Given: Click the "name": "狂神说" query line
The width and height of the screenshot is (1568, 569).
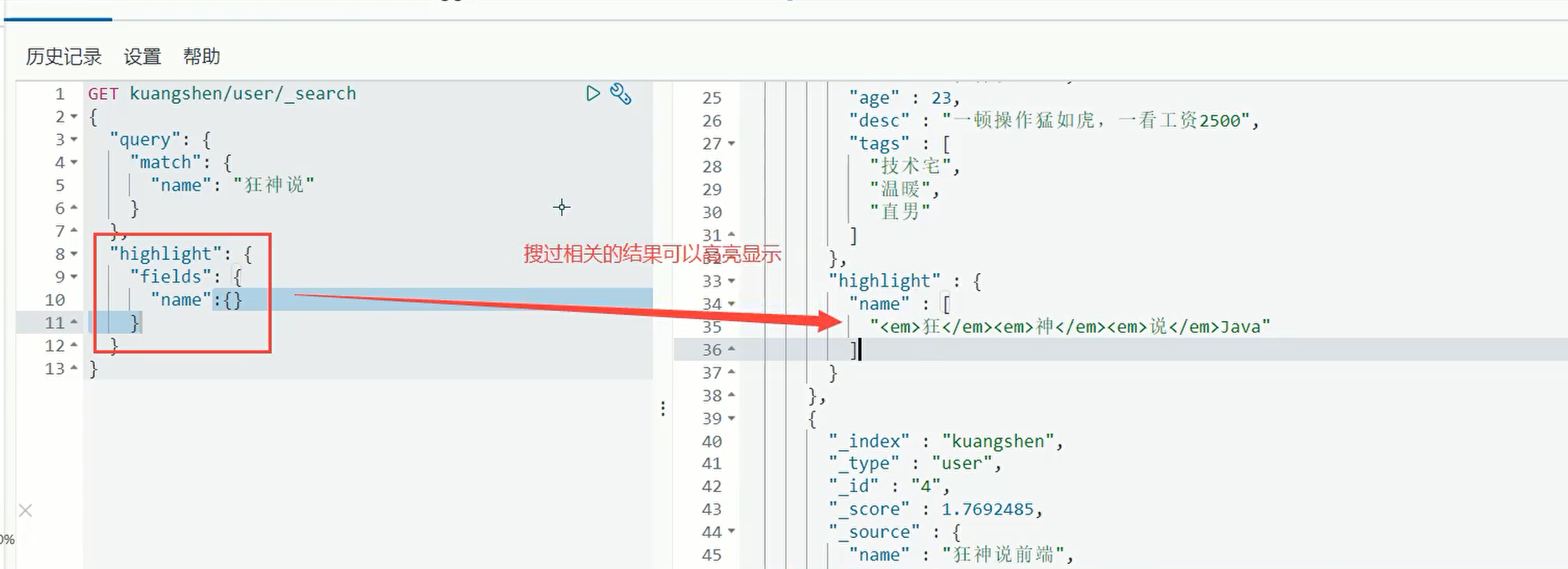Looking at the screenshot, I should coord(233,185).
